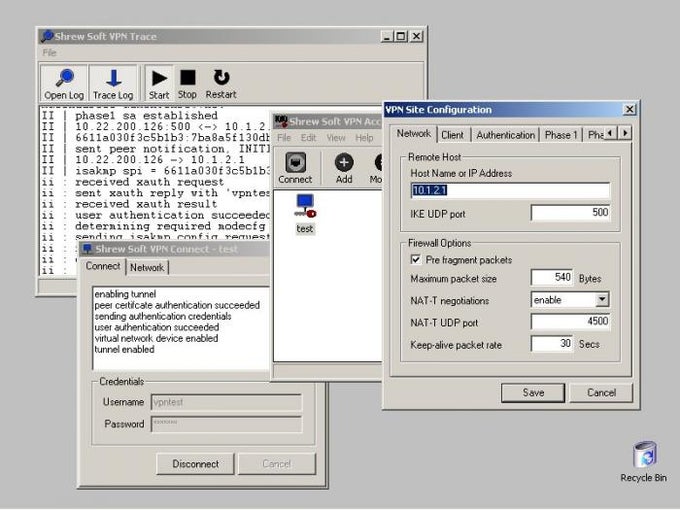This screenshot has height=510, width=680.
Task: Minimize the VPN Trace window
Action: pos(387,36)
